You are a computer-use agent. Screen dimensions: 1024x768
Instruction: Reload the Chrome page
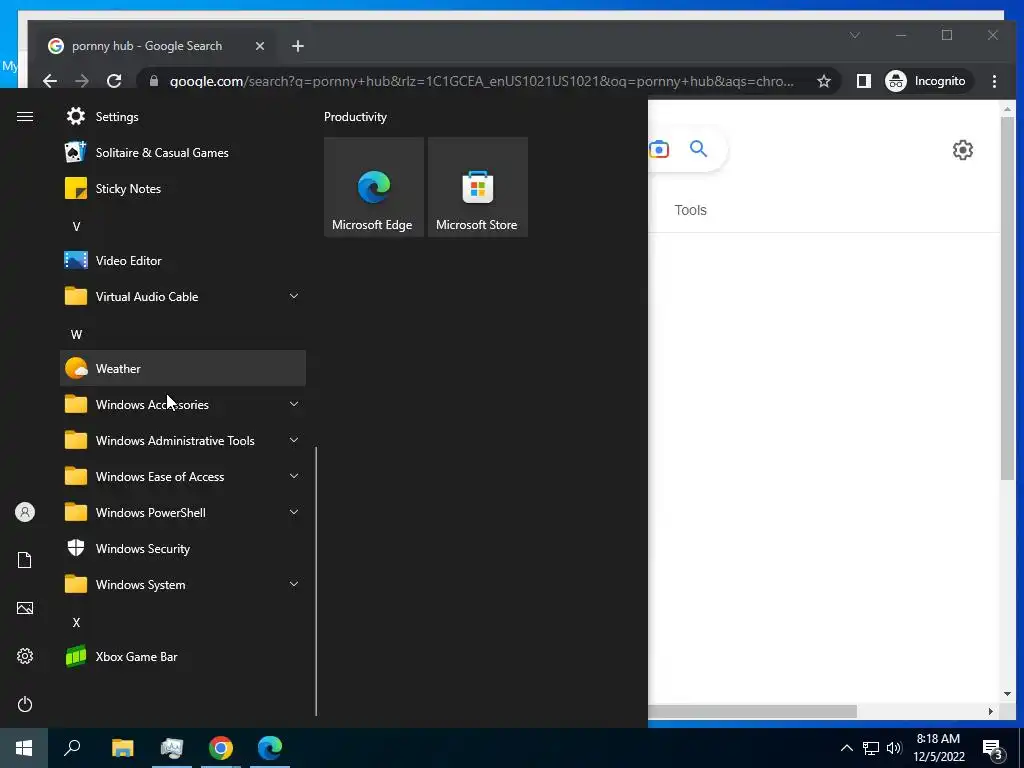tap(114, 81)
